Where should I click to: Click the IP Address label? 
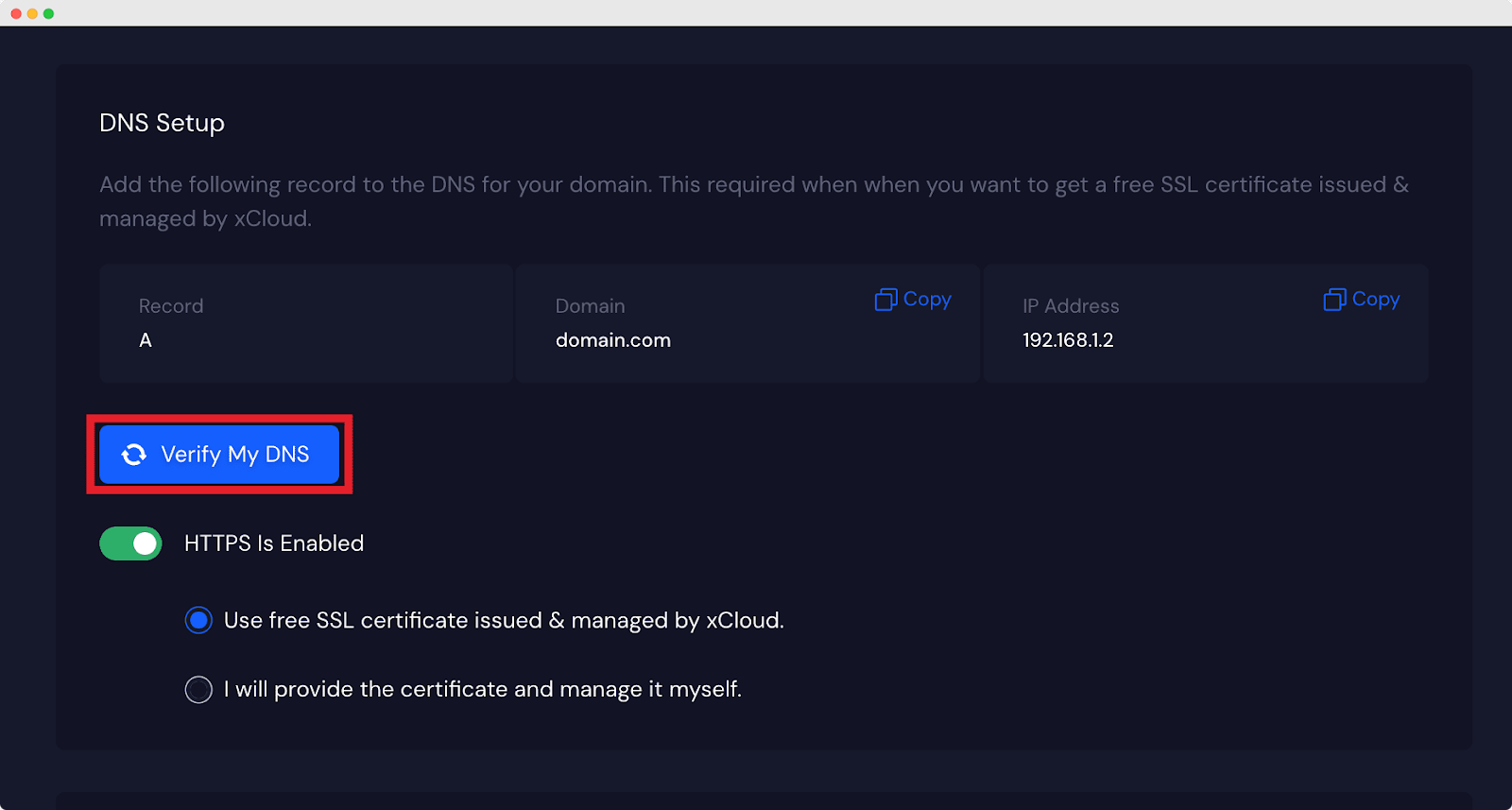point(1071,306)
